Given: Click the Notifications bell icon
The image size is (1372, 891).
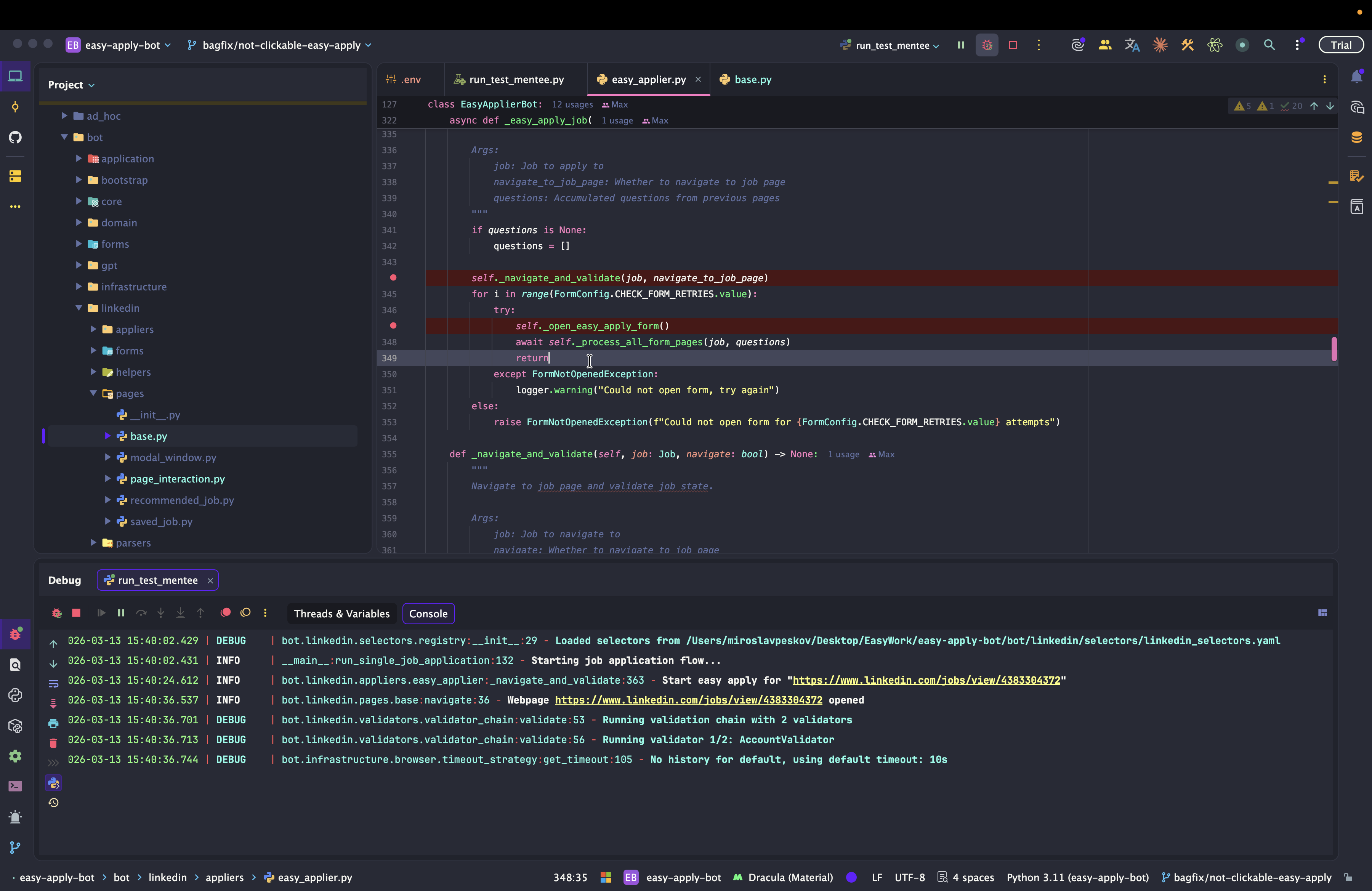Looking at the screenshot, I should [x=1356, y=77].
